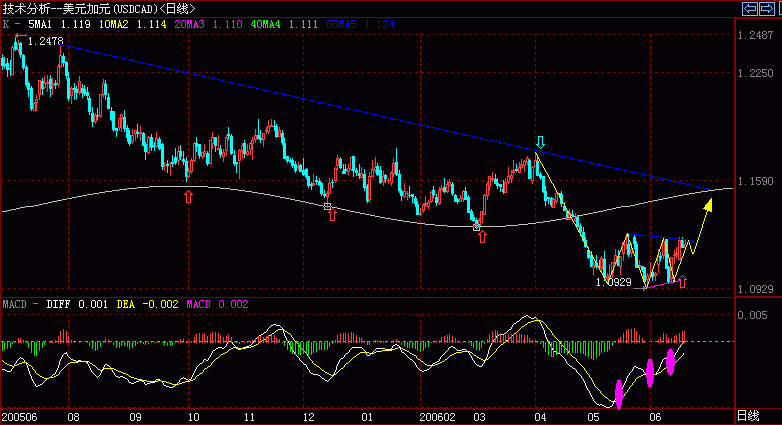This screenshot has width=782, height=425.
Task: Click the 12 month axis label
Action: tap(309, 417)
